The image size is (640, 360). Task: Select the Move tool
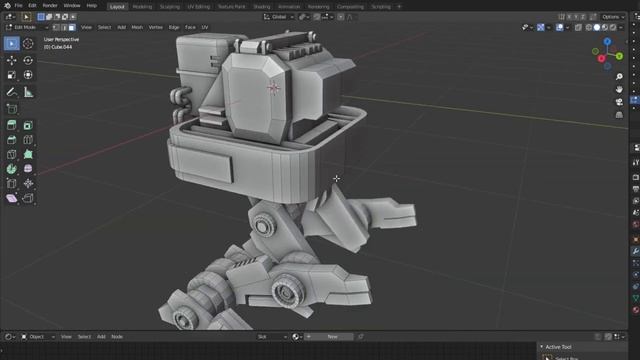click(x=11, y=60)
